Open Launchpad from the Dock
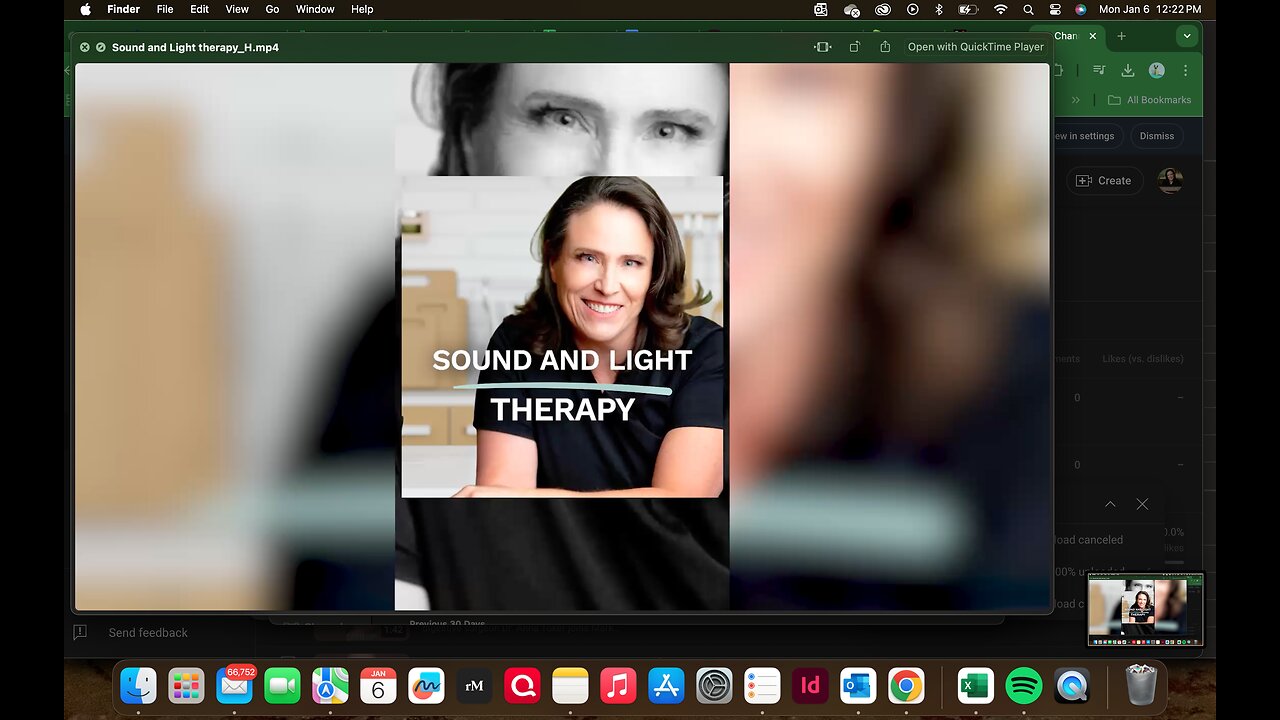Viewport: 1280px width, 720px height. coord(186,686)
